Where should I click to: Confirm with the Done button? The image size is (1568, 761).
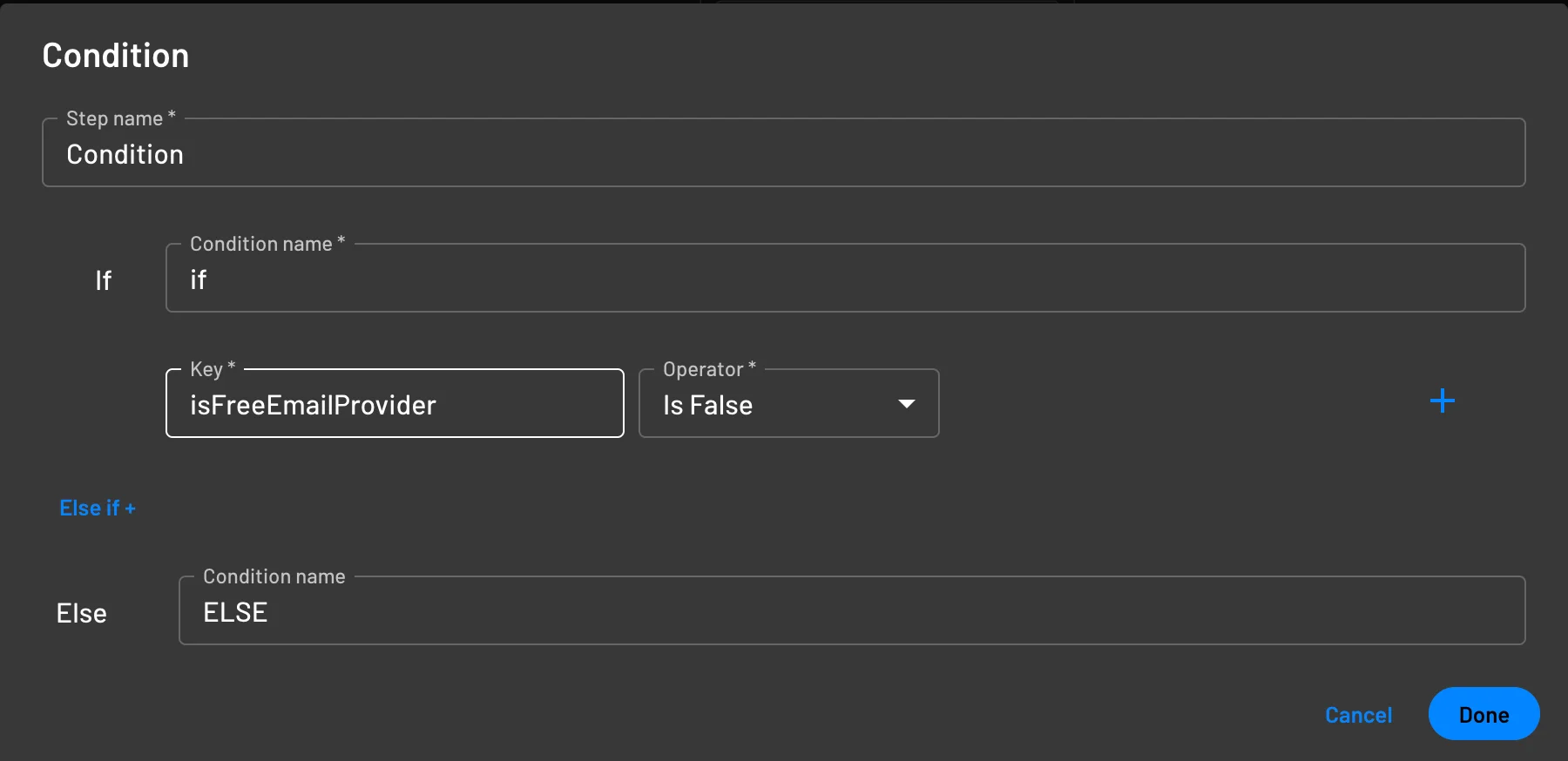[1484, 714]
